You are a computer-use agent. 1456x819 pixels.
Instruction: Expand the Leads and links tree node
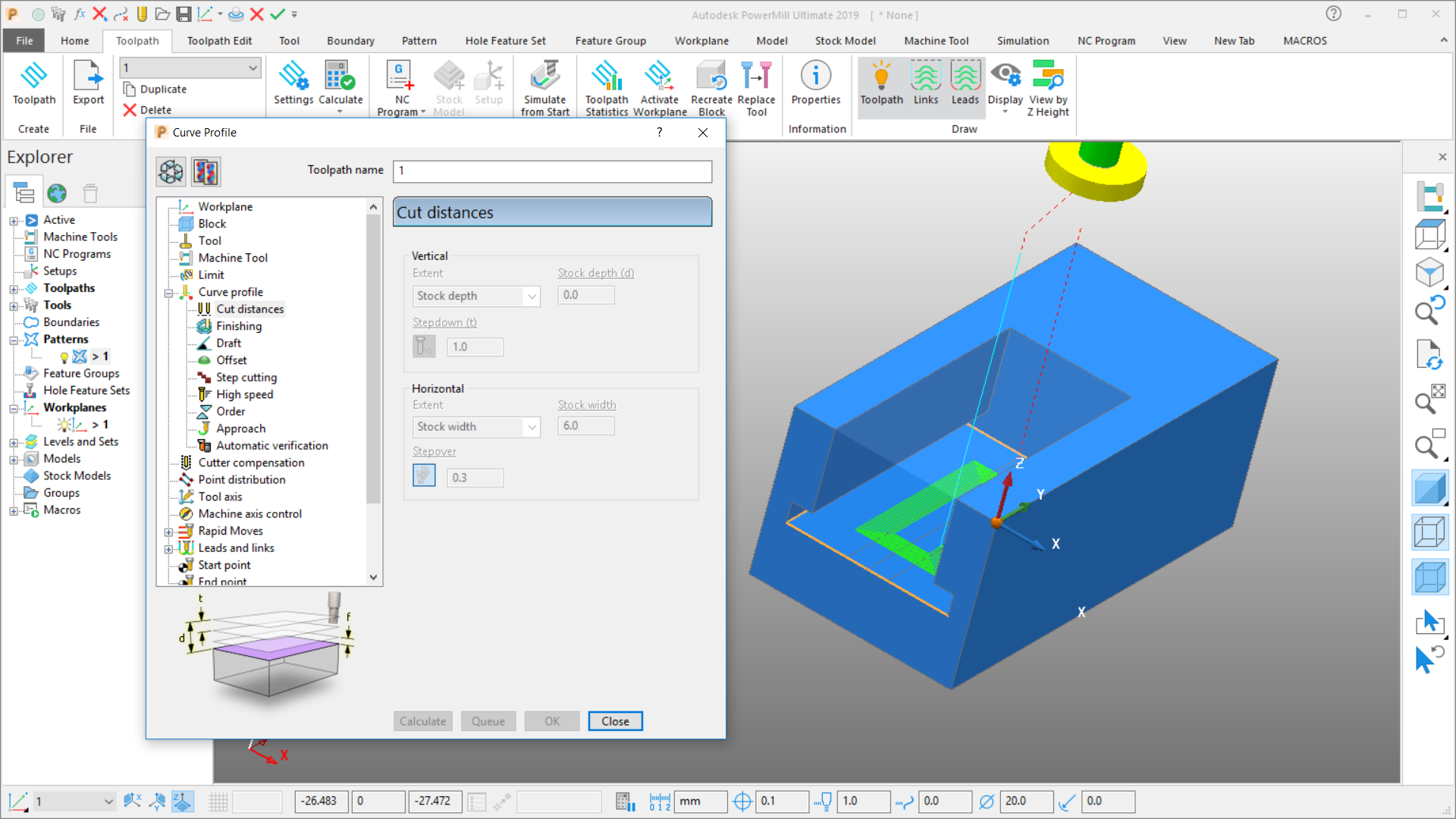tap(170, 548)
